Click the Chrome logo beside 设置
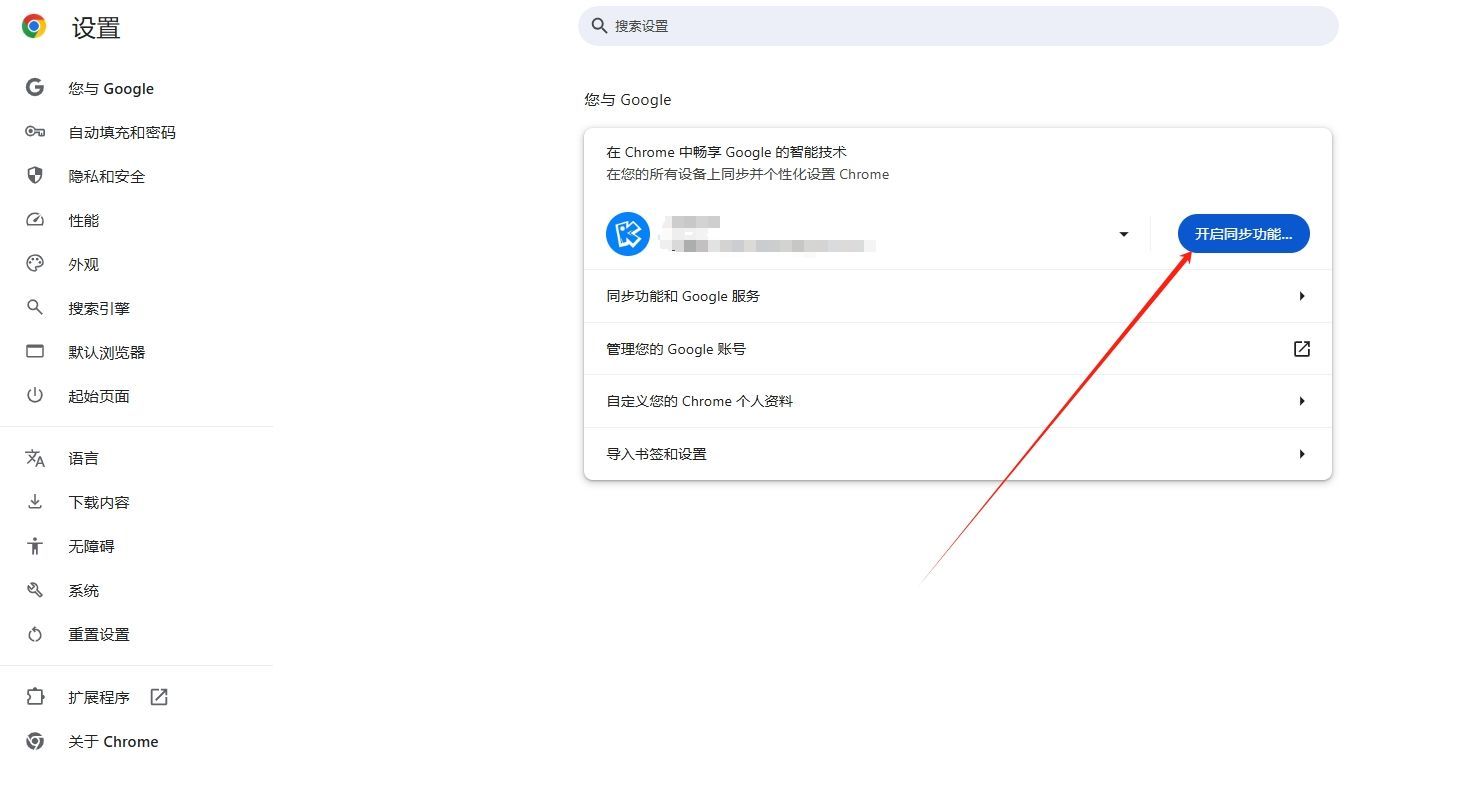Screen dimensions: 1458x797 click(x=34, y=27)
